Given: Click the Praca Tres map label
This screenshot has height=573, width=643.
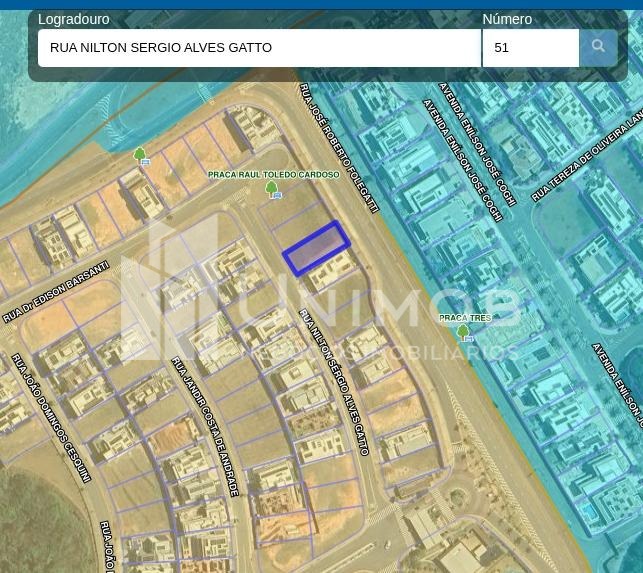Looking at the screenshot, I should (x=465, y=318).
